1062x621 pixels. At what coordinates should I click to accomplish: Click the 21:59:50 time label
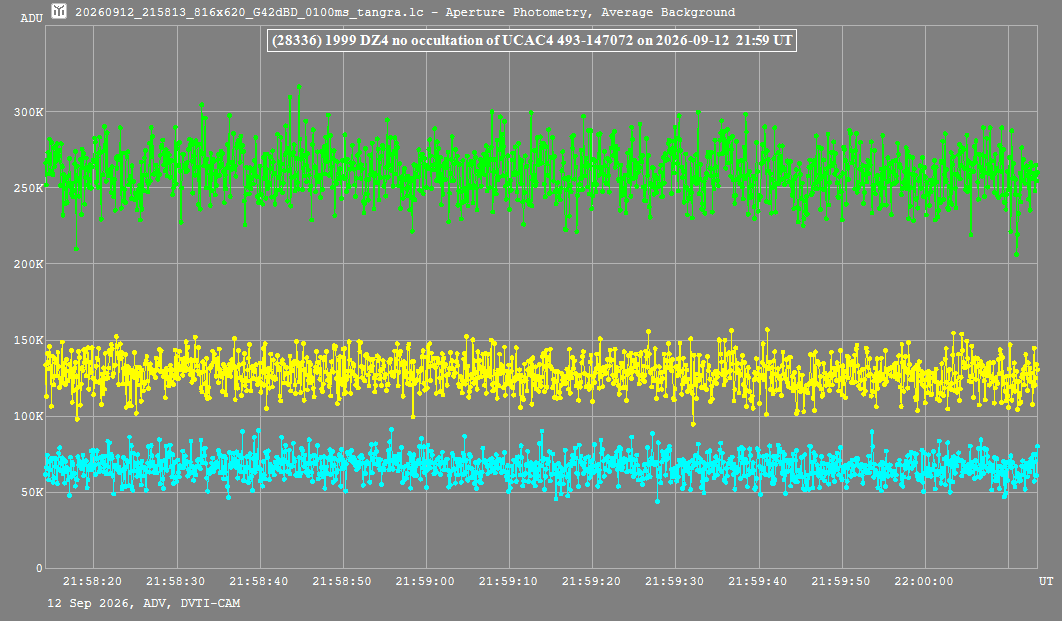841,581
